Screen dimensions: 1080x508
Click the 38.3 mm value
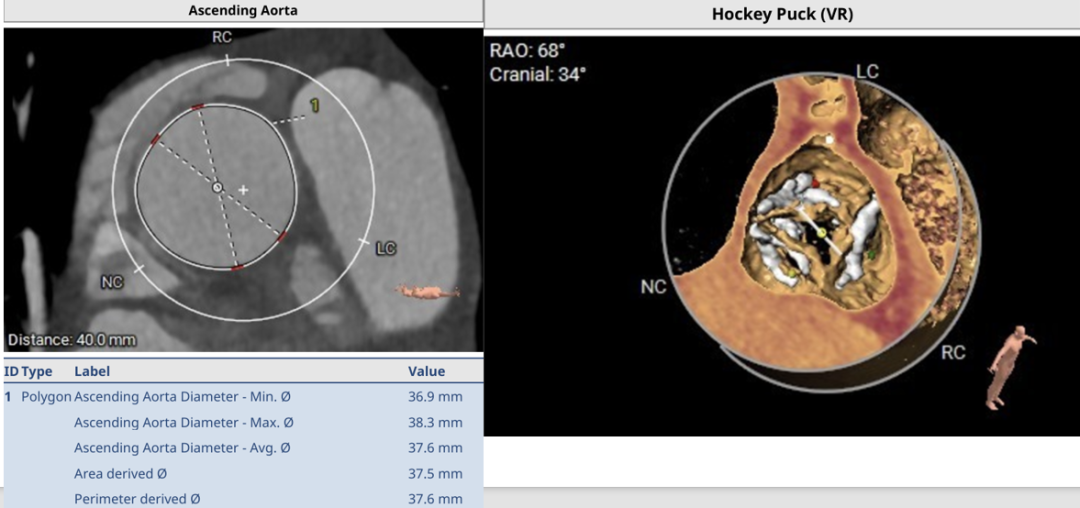tap(435, 423)
